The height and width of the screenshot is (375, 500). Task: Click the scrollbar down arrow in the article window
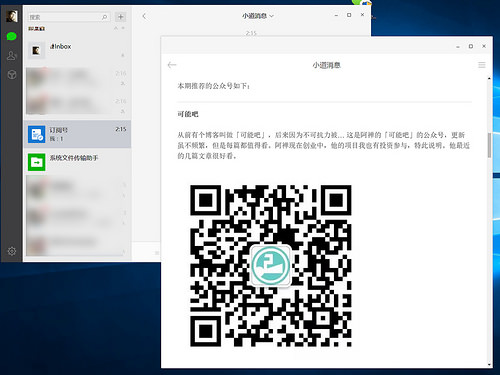(489, 364)
